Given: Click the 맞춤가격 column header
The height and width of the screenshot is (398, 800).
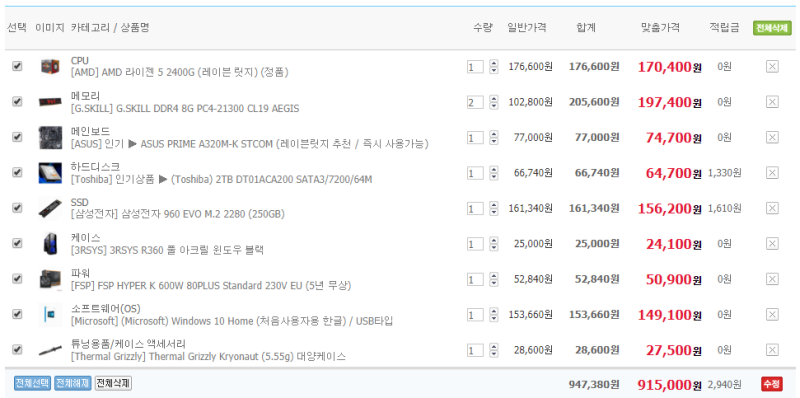Looking at the screenshot, I should click(x=660, y=28).
